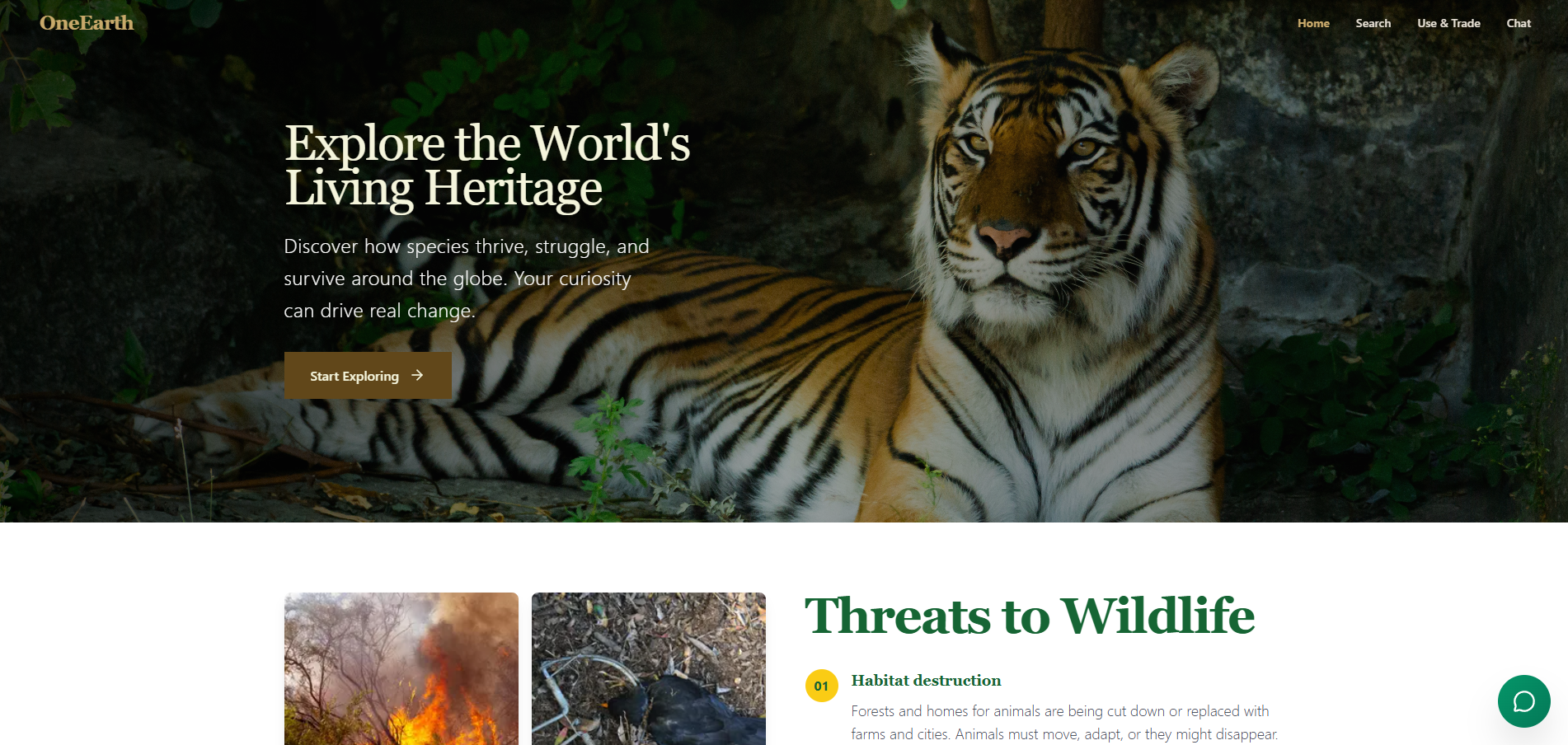Click the Explore the World's Living Heritage title
This screenshot has width=1568, height=745.
pyautogui.click(x=487, y=166)
